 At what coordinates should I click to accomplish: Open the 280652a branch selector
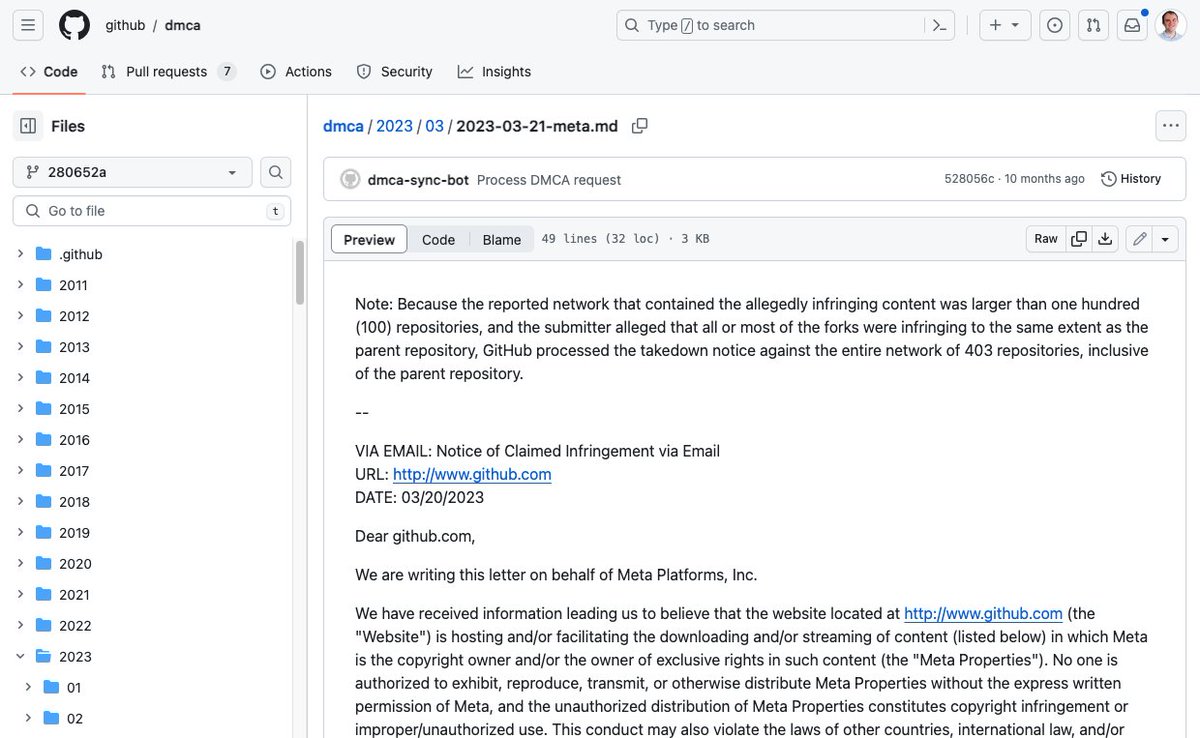[x=132, y=172]
